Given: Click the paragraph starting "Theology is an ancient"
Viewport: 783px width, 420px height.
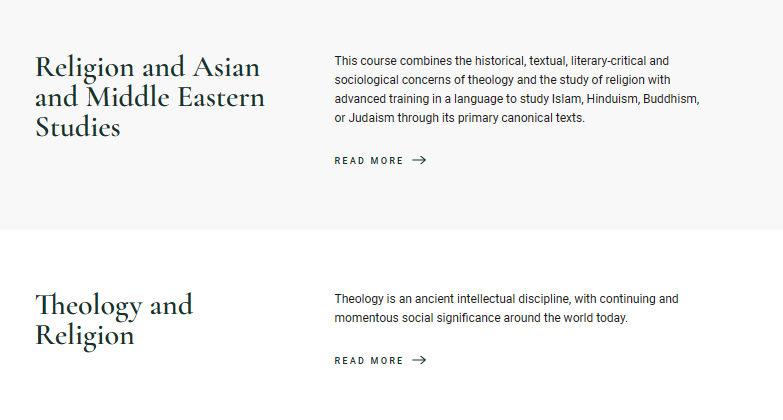Looking at the screenshot, I should click(506, 308).
